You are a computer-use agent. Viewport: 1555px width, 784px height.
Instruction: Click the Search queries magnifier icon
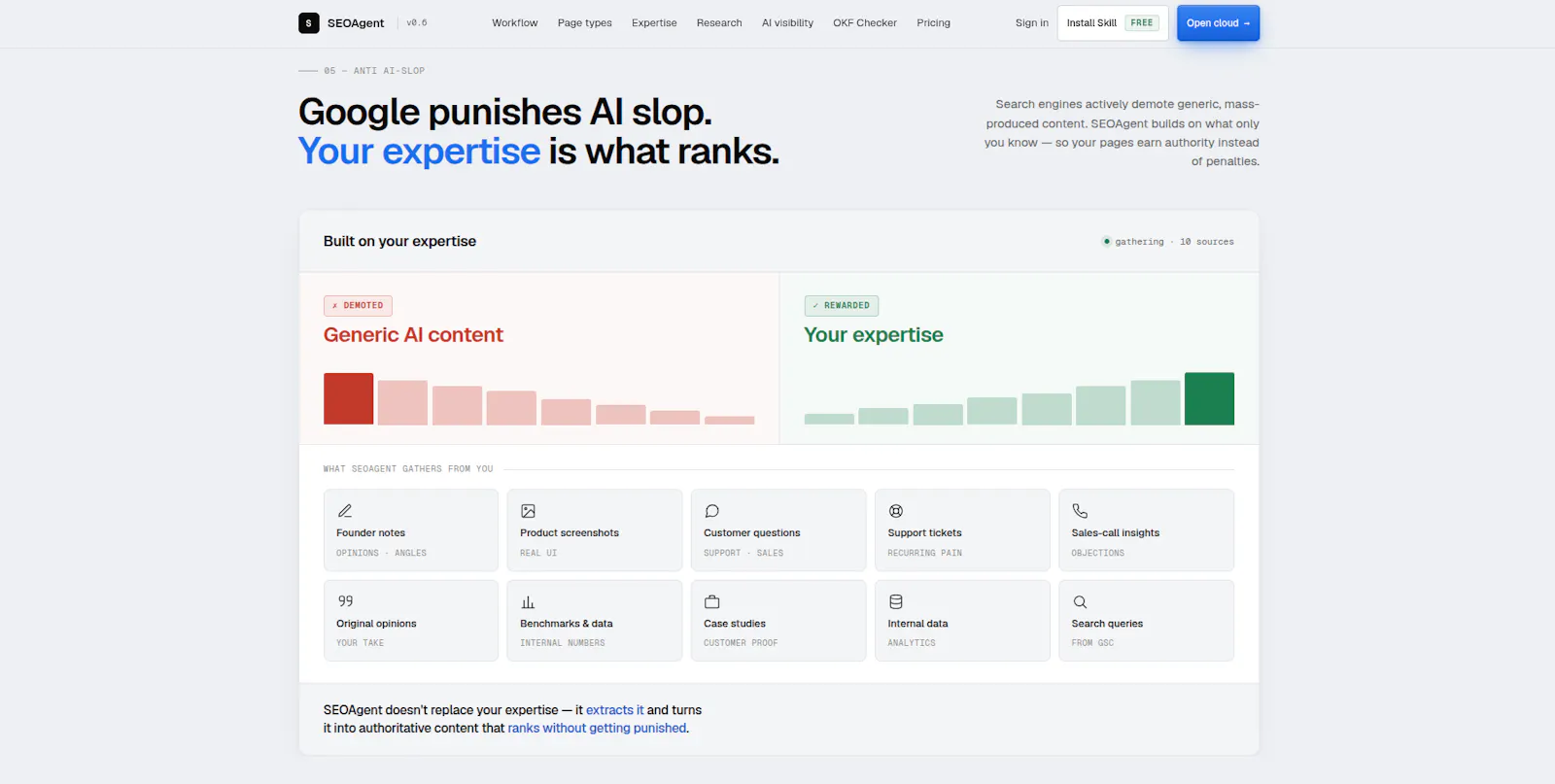[x=1080, y=601]
